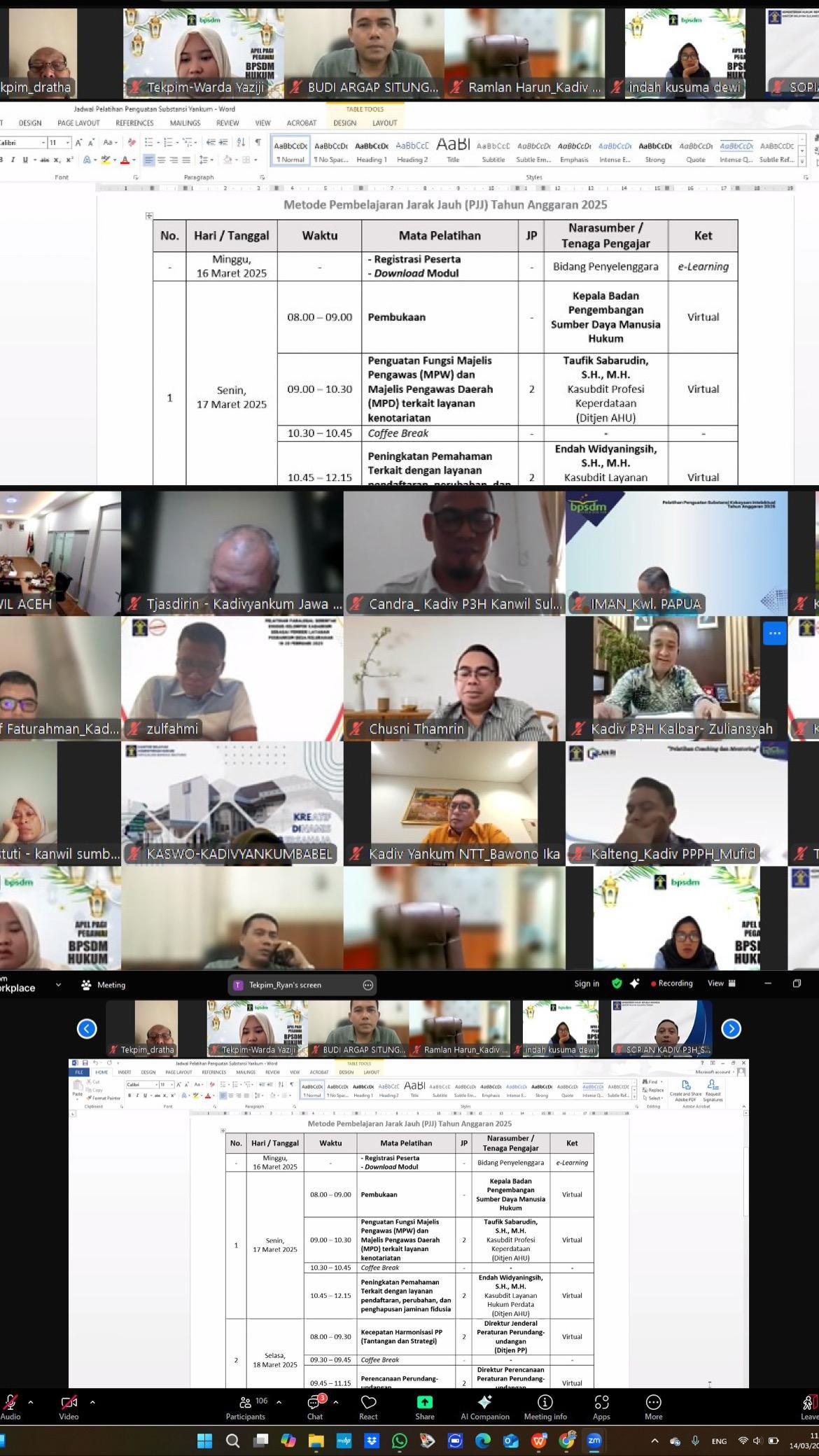Open Table Tools LAYOUT tab in the enlarged ribbon

(384, 123)
